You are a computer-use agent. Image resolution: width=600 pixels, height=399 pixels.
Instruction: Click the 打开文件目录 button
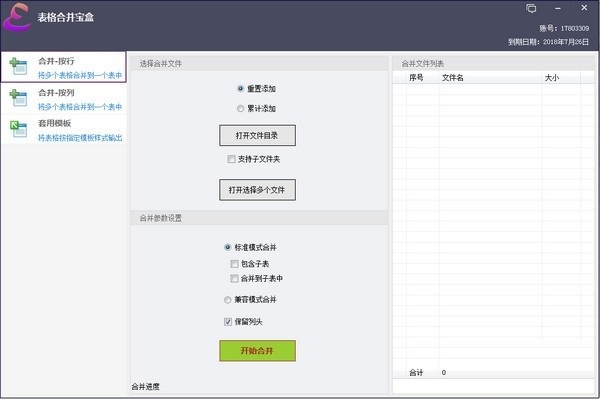coord(257,135)
